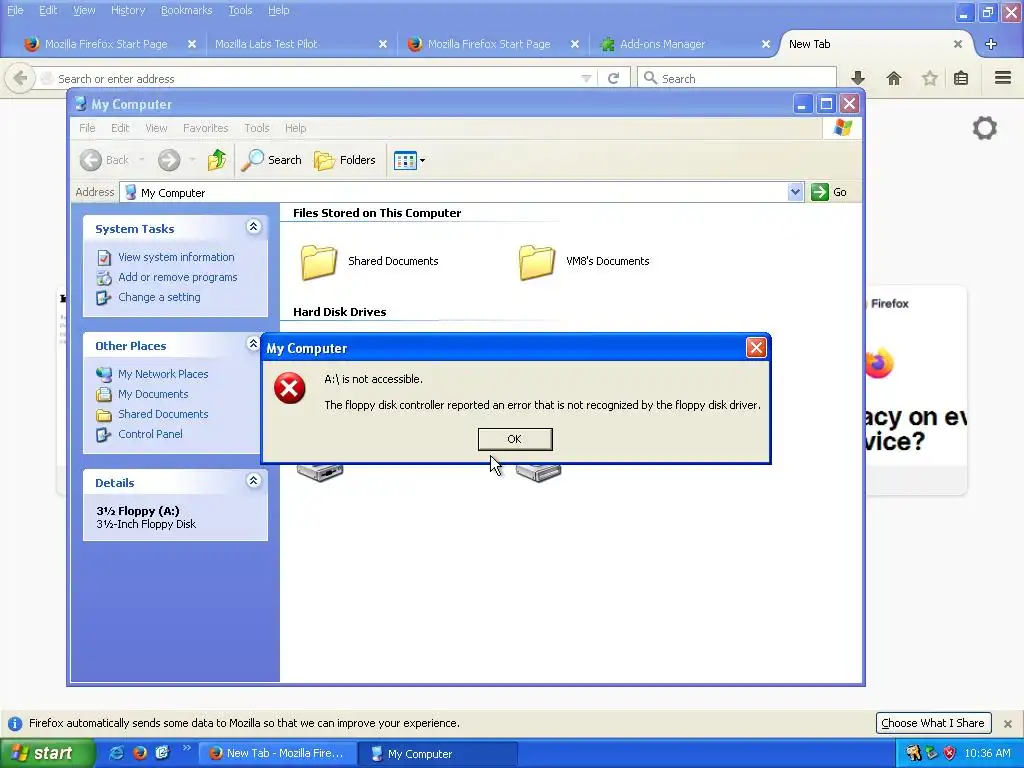The image size is (1024, 768).
Task: Open Firefox Bookmarks menu
Action: [186, 10]
